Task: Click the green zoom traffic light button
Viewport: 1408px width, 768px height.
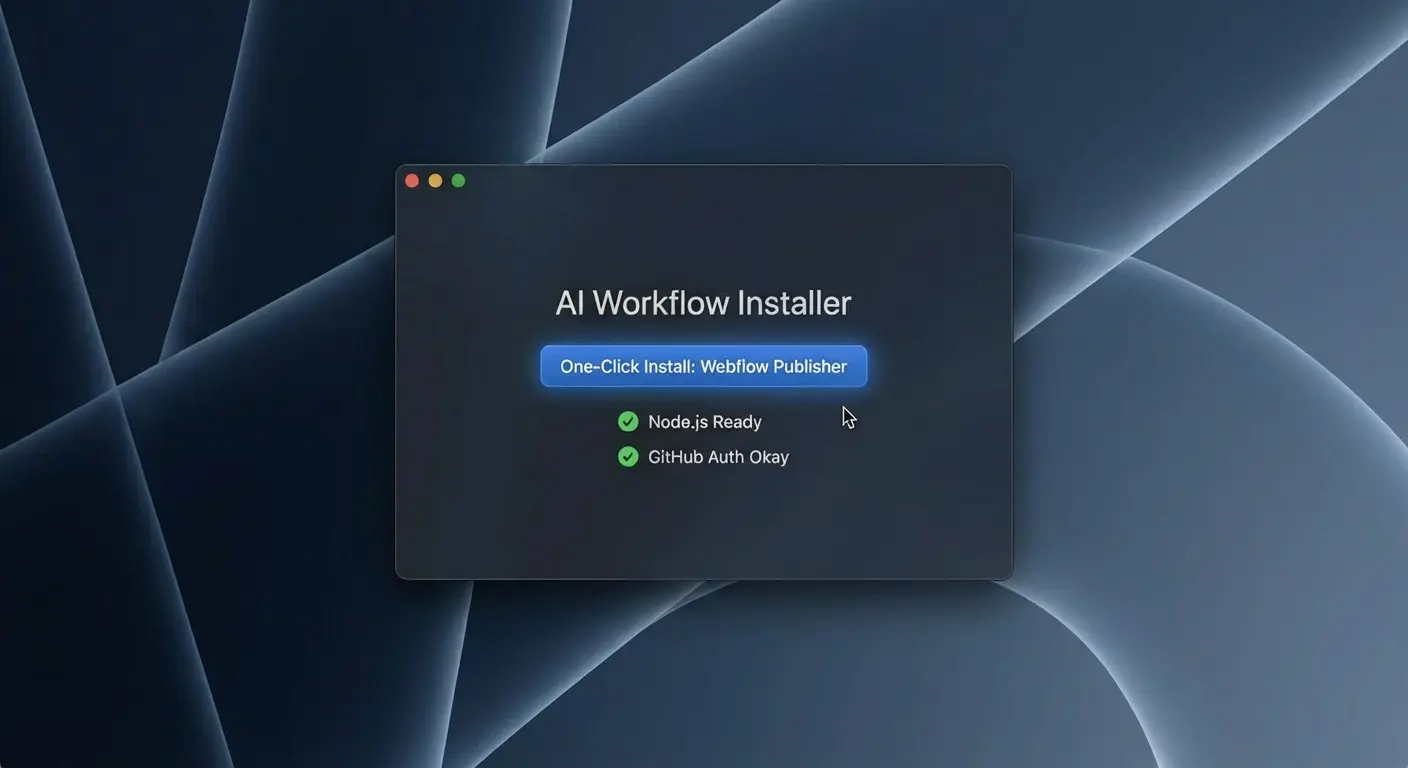Action: click(x=458, y=180)
